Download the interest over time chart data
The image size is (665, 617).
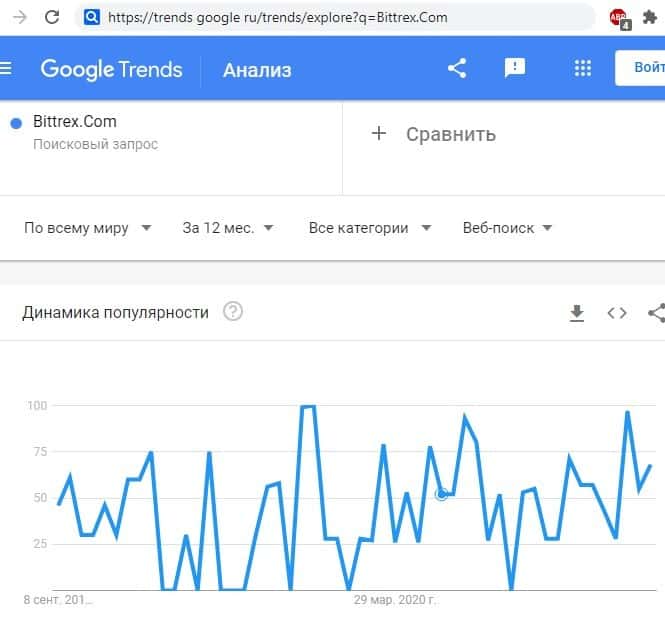click(576, 313)
